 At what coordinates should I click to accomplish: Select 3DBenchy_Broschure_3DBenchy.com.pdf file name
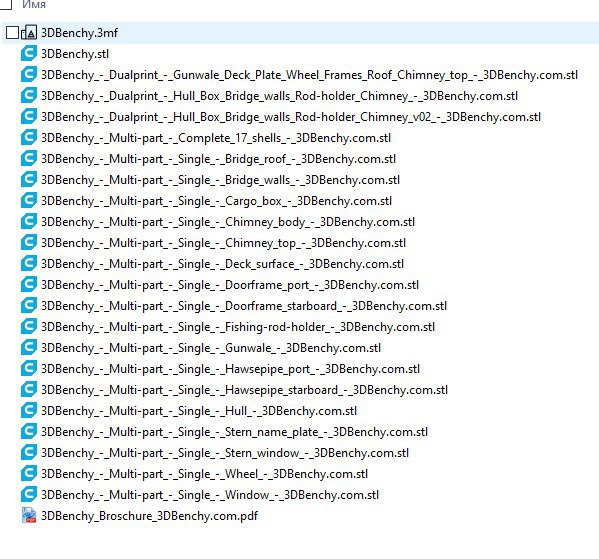point(149,516)
